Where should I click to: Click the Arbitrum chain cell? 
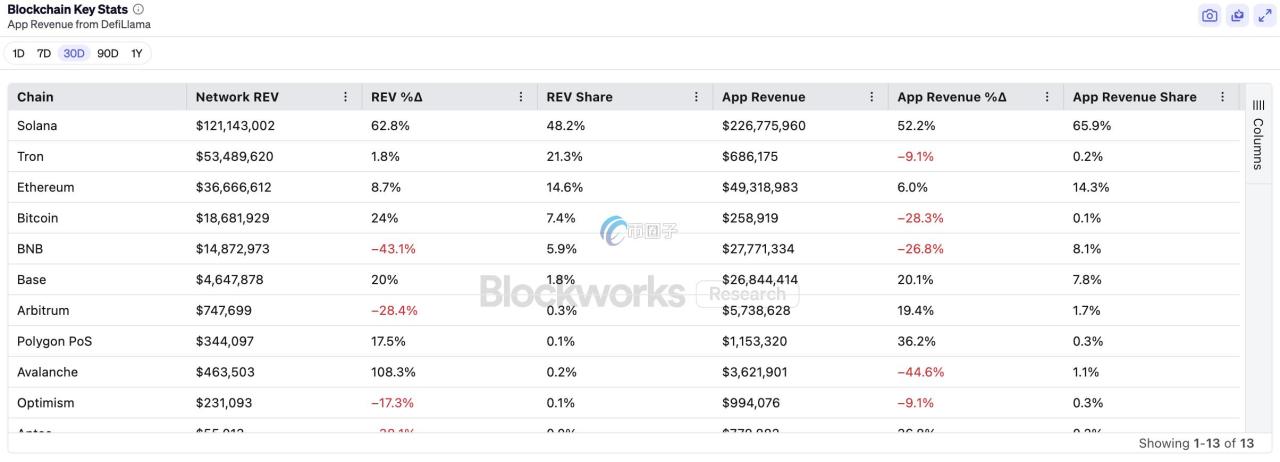43,311
